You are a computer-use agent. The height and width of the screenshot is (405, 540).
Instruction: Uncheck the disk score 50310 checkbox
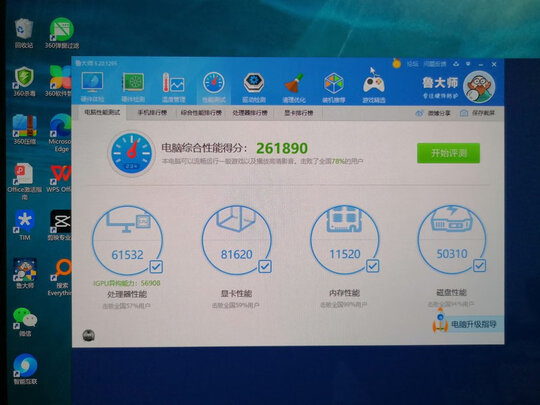[x=479, y=265]
